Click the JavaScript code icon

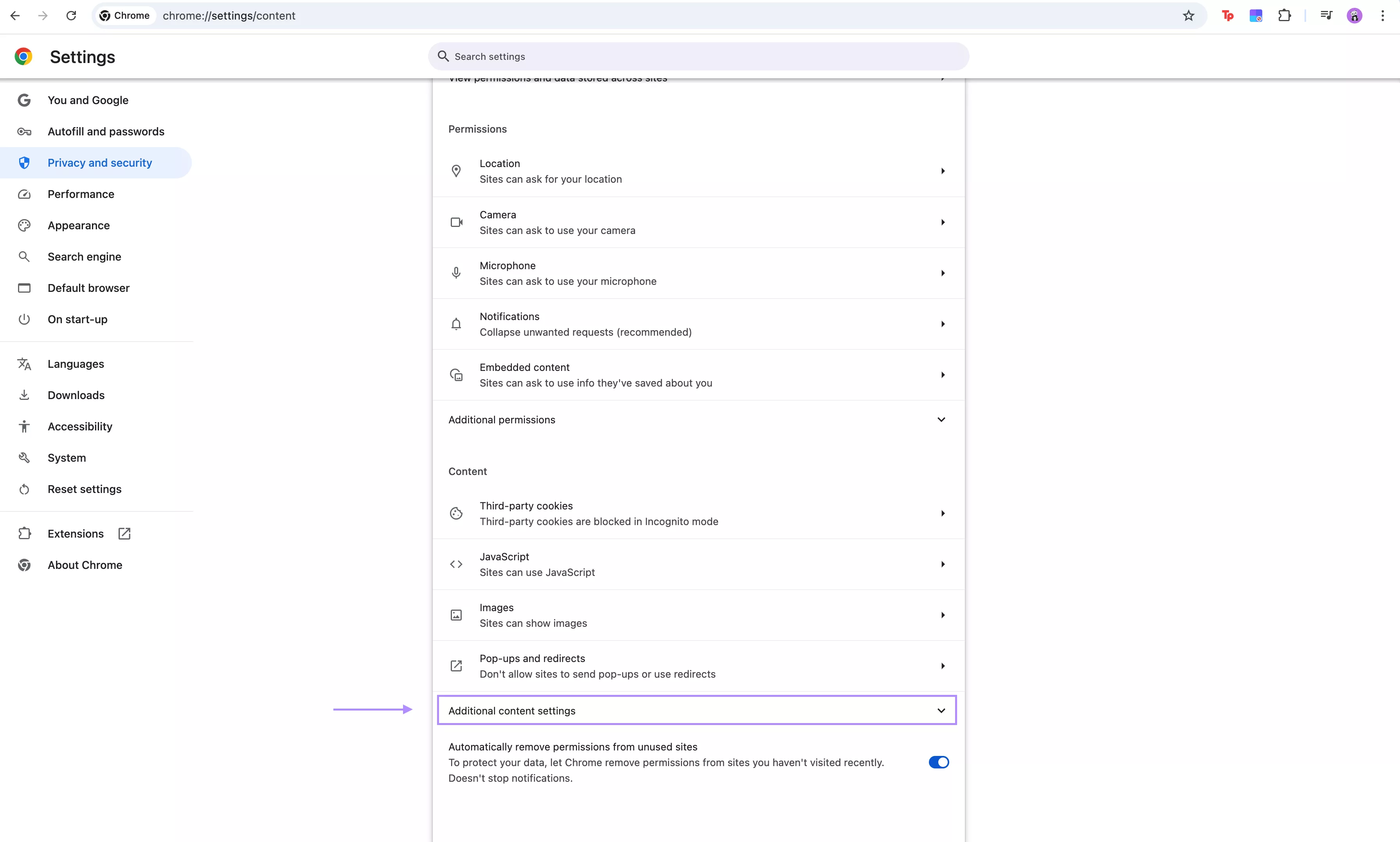pos(457,563)
